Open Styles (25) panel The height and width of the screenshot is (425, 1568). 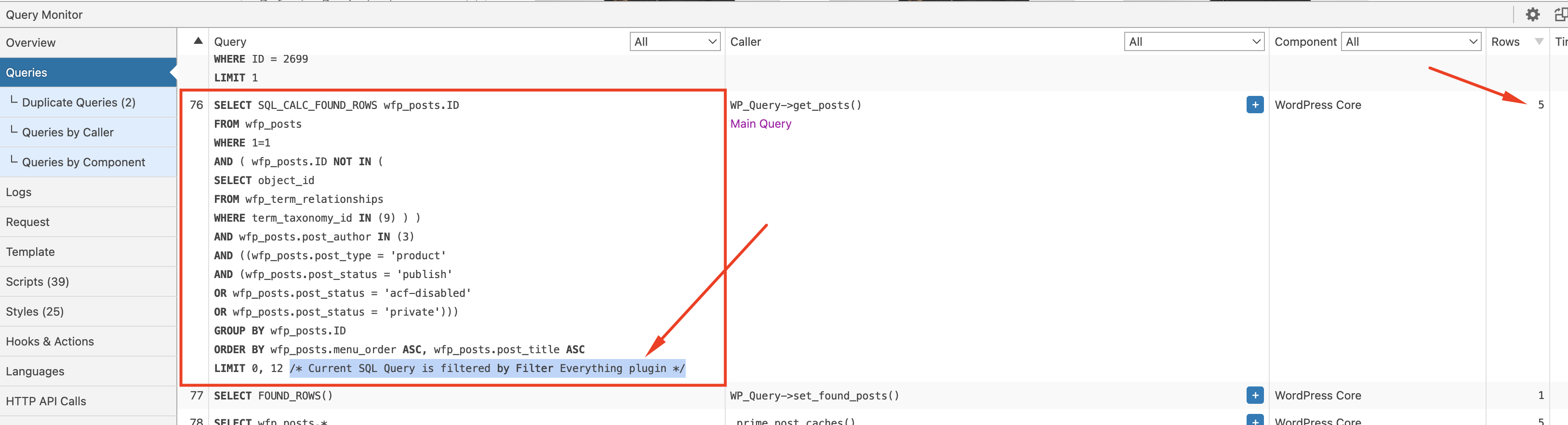coord(88,311)
